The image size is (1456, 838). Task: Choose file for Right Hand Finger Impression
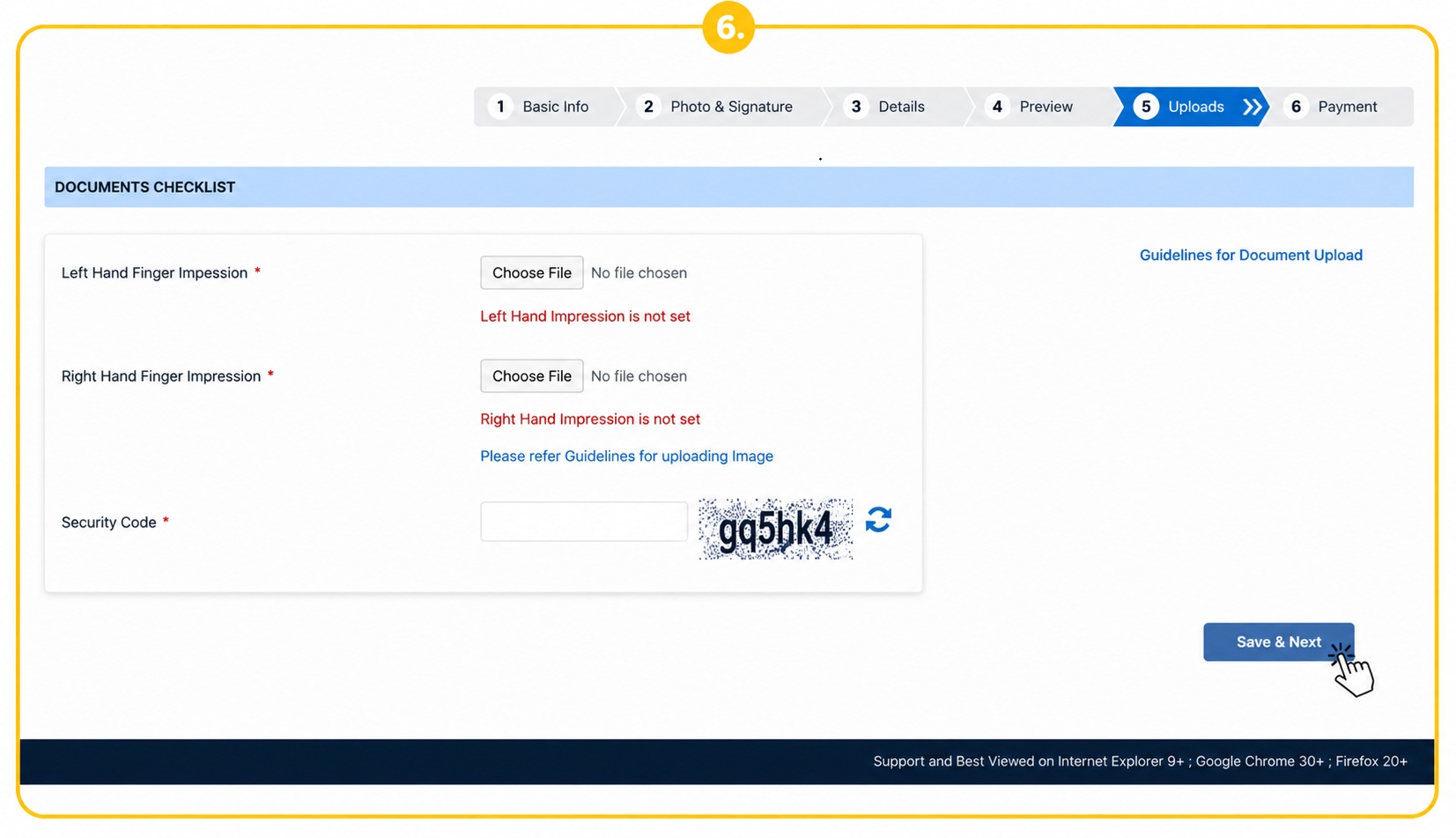(532, 376)
